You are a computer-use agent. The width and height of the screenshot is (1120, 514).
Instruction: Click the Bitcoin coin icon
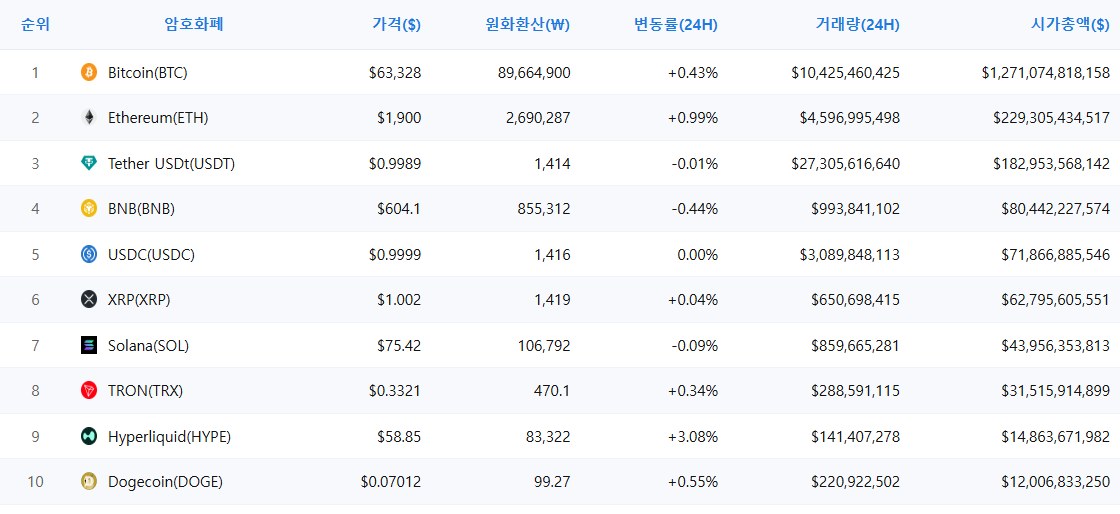(x=89, y=72)
